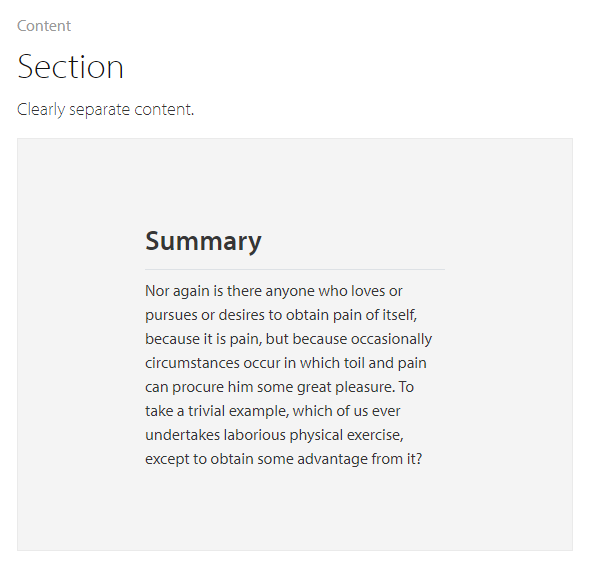This screenshot has height=569, width=612.
Task: Click the word "exercise," in the paragraph
Action: click(375, 435)
